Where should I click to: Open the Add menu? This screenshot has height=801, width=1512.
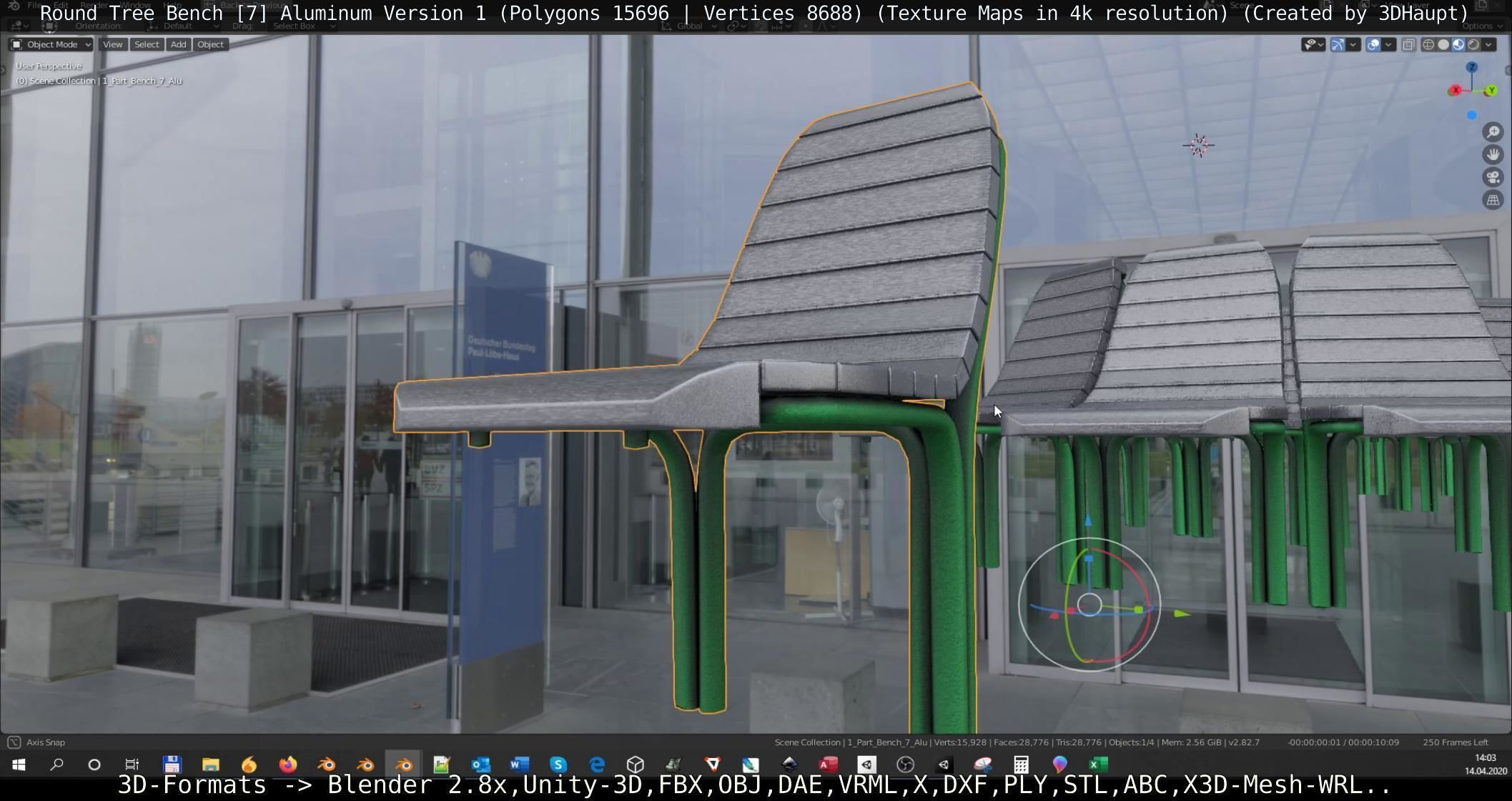tap(178, 44)
